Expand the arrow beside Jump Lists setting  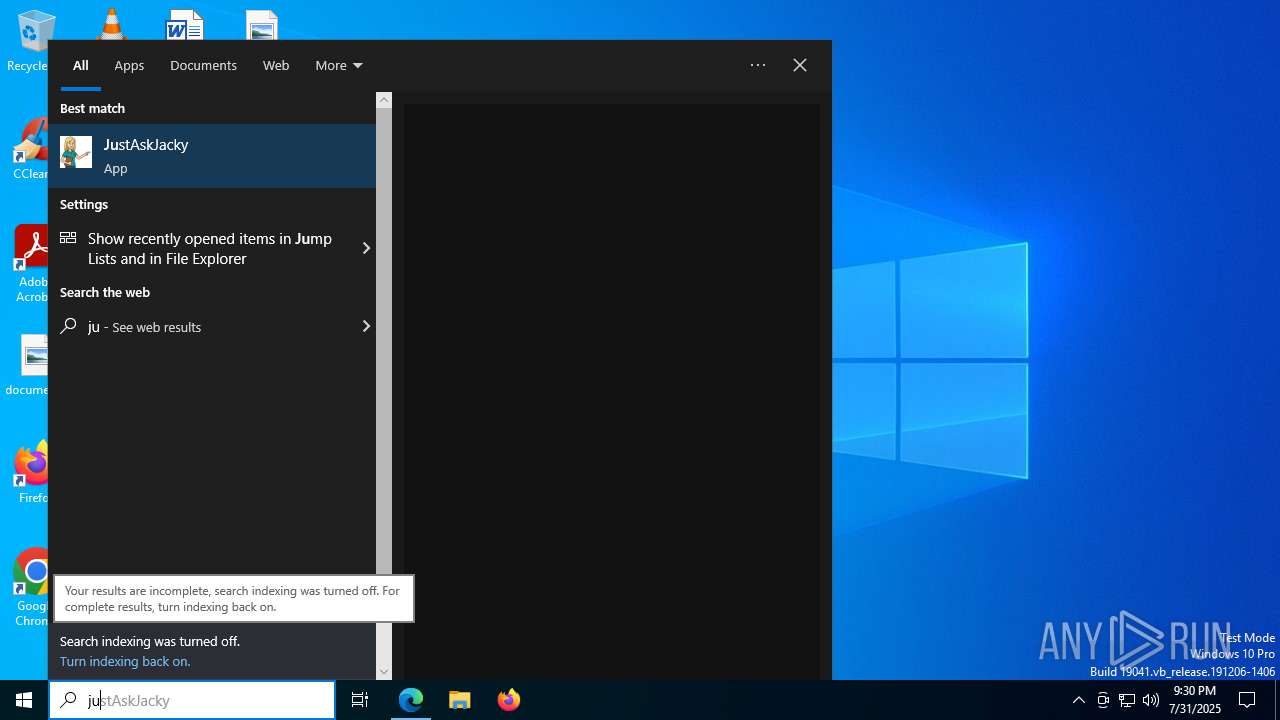point(366,248)
